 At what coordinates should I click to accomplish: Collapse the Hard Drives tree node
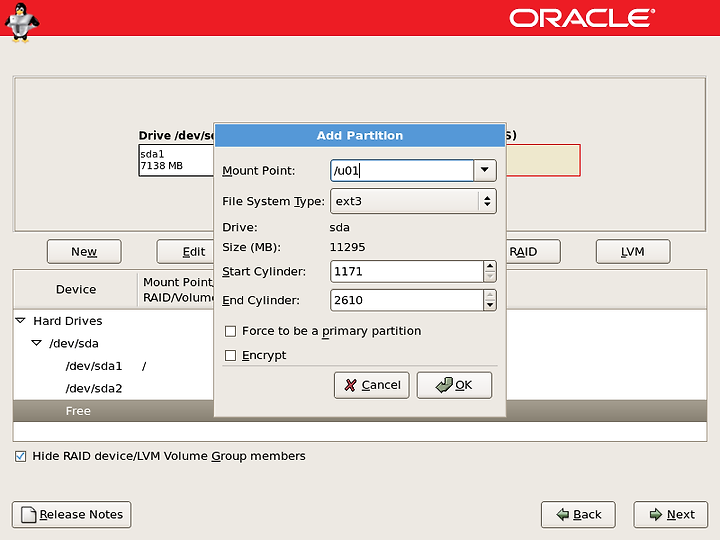(21, 321)
